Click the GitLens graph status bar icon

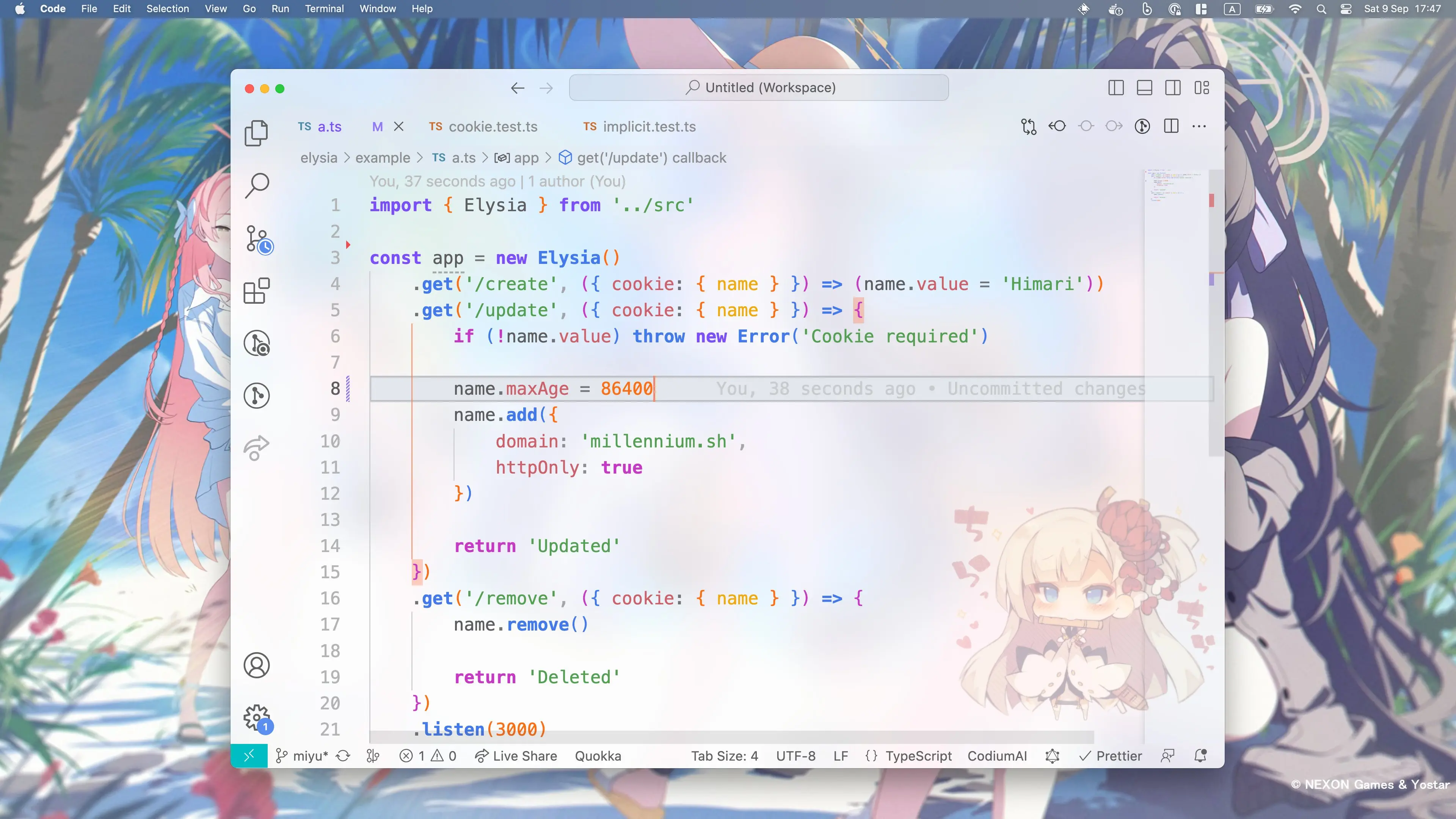372,756
